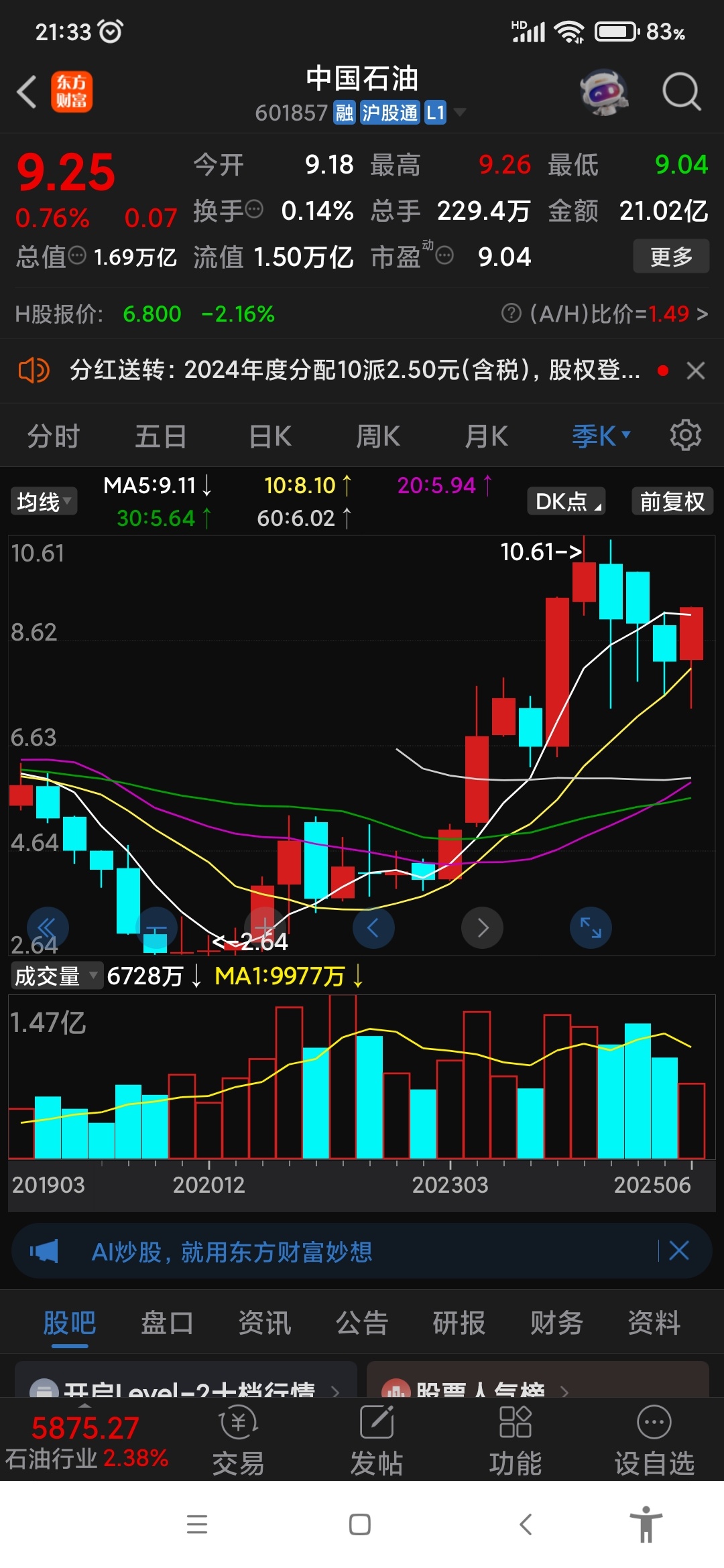Tap the 2.64 low price marker
This screenshot has height=1568, width=724.
pyautogui.click(x=250, y=941)
